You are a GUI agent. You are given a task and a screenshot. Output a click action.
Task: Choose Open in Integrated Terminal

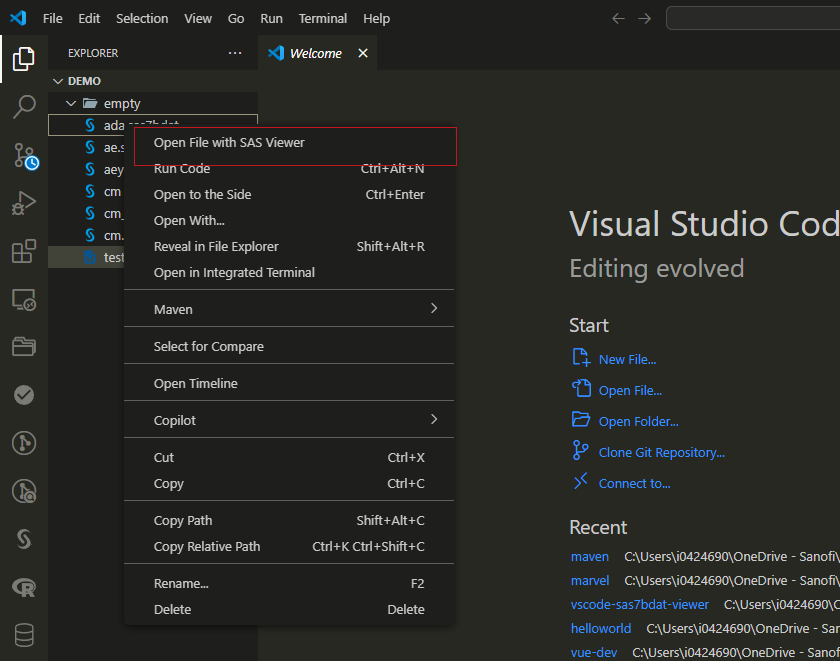click(289, 272)
